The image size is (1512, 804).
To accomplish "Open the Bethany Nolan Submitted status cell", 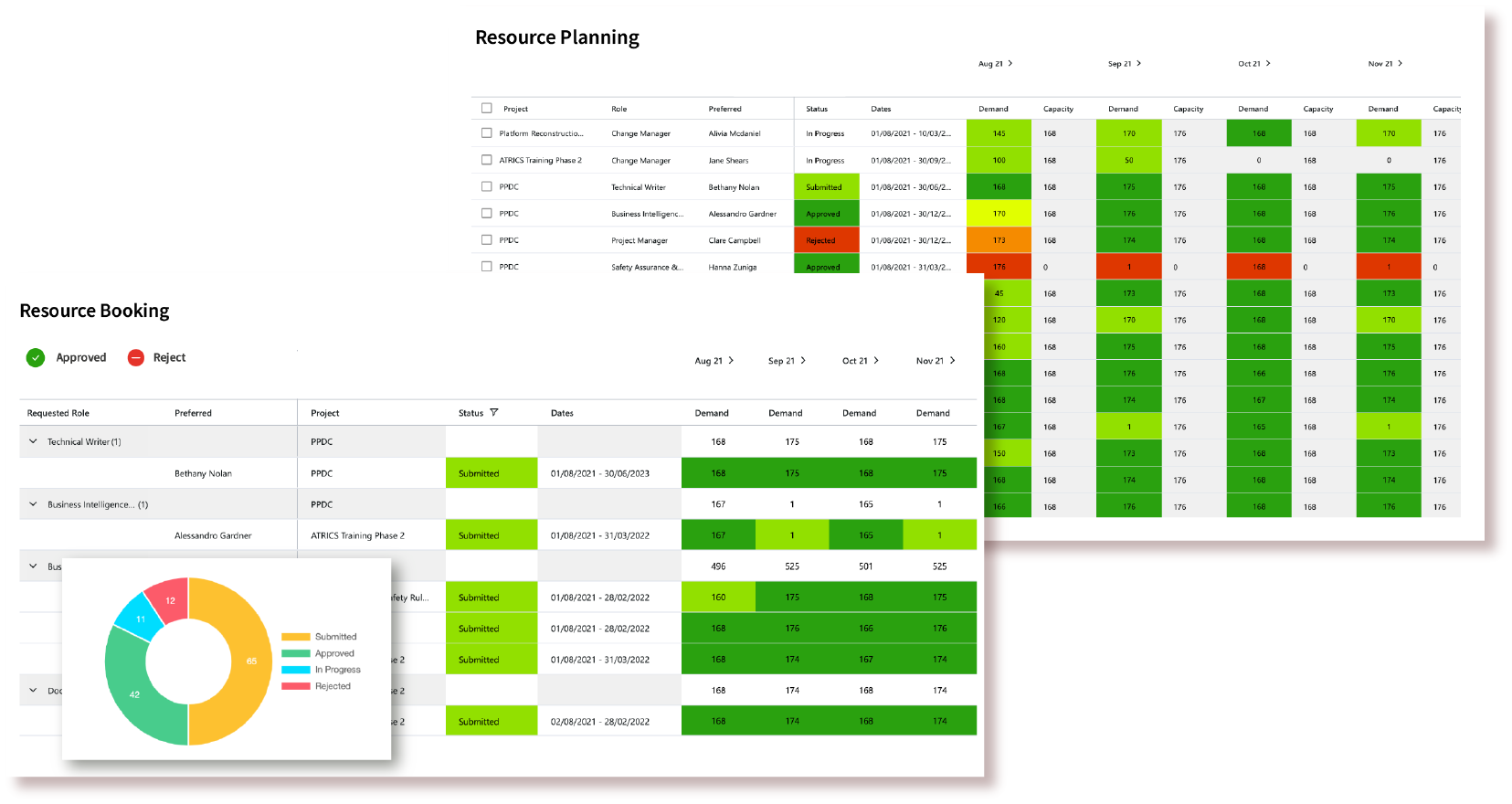I will (491, 473).
